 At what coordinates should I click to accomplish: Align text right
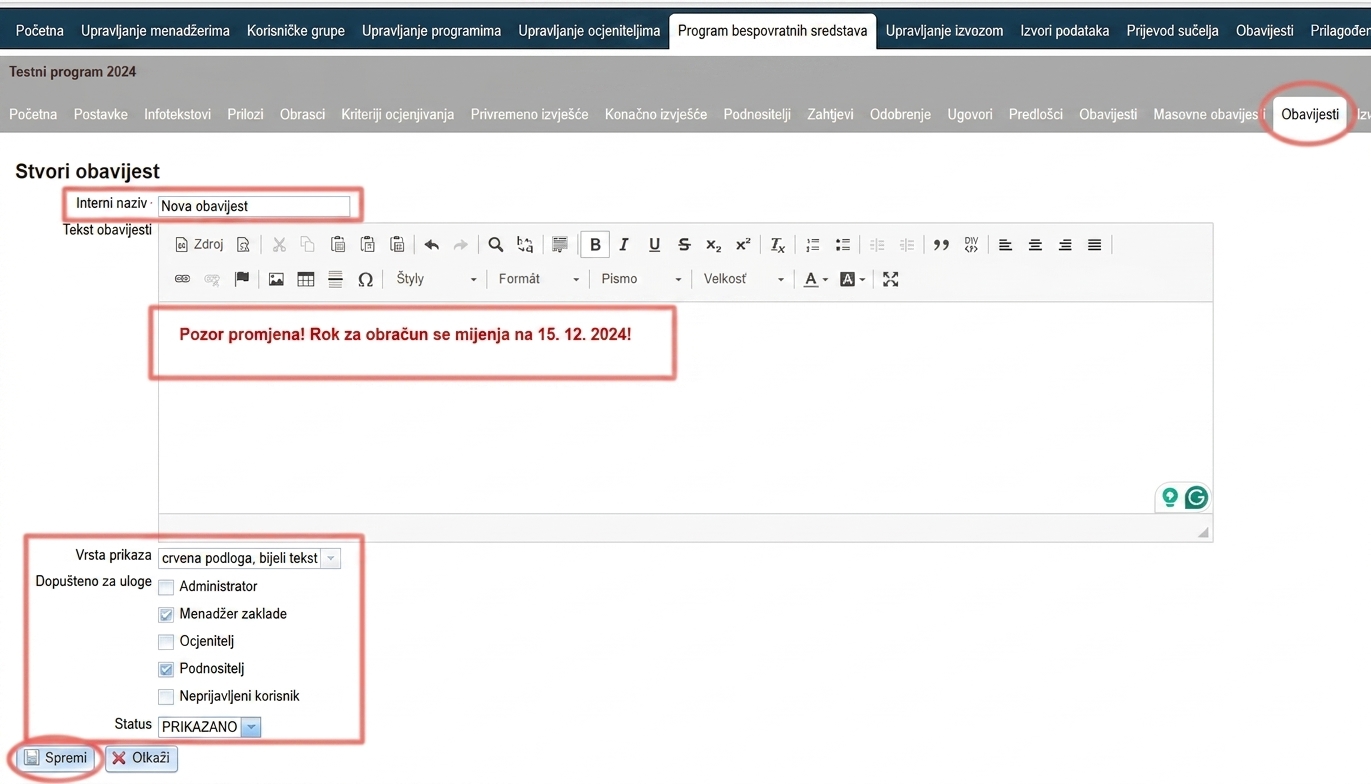tap(1065, 244)
